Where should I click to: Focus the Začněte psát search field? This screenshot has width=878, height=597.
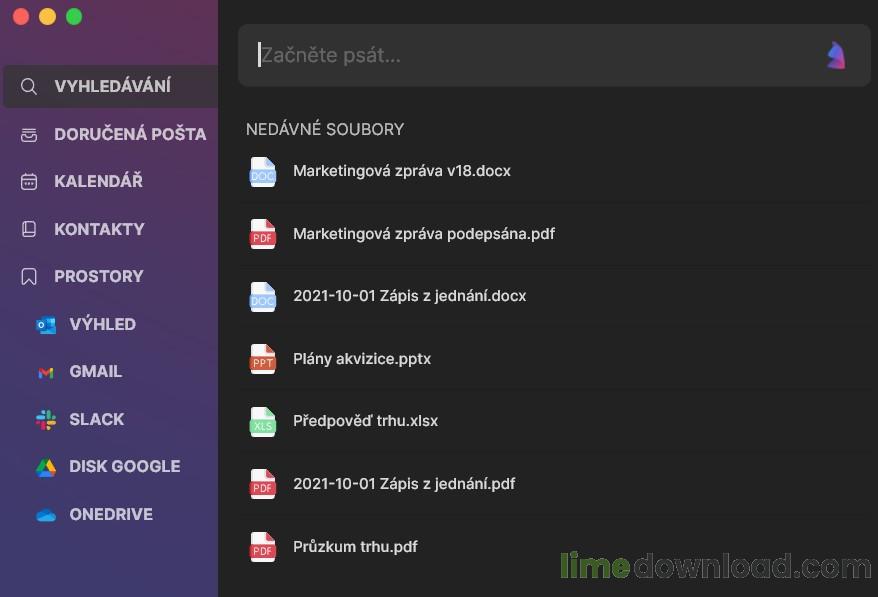(x=530, y=55)
